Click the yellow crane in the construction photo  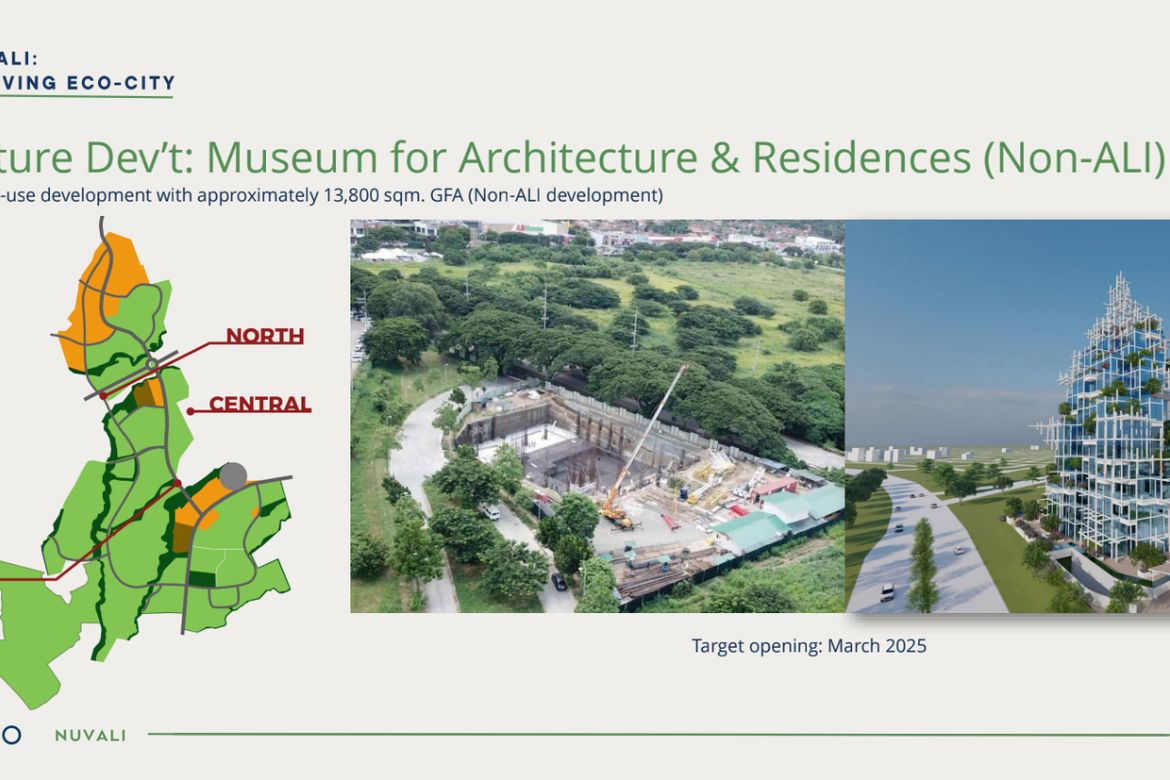[x=642, y=446]
